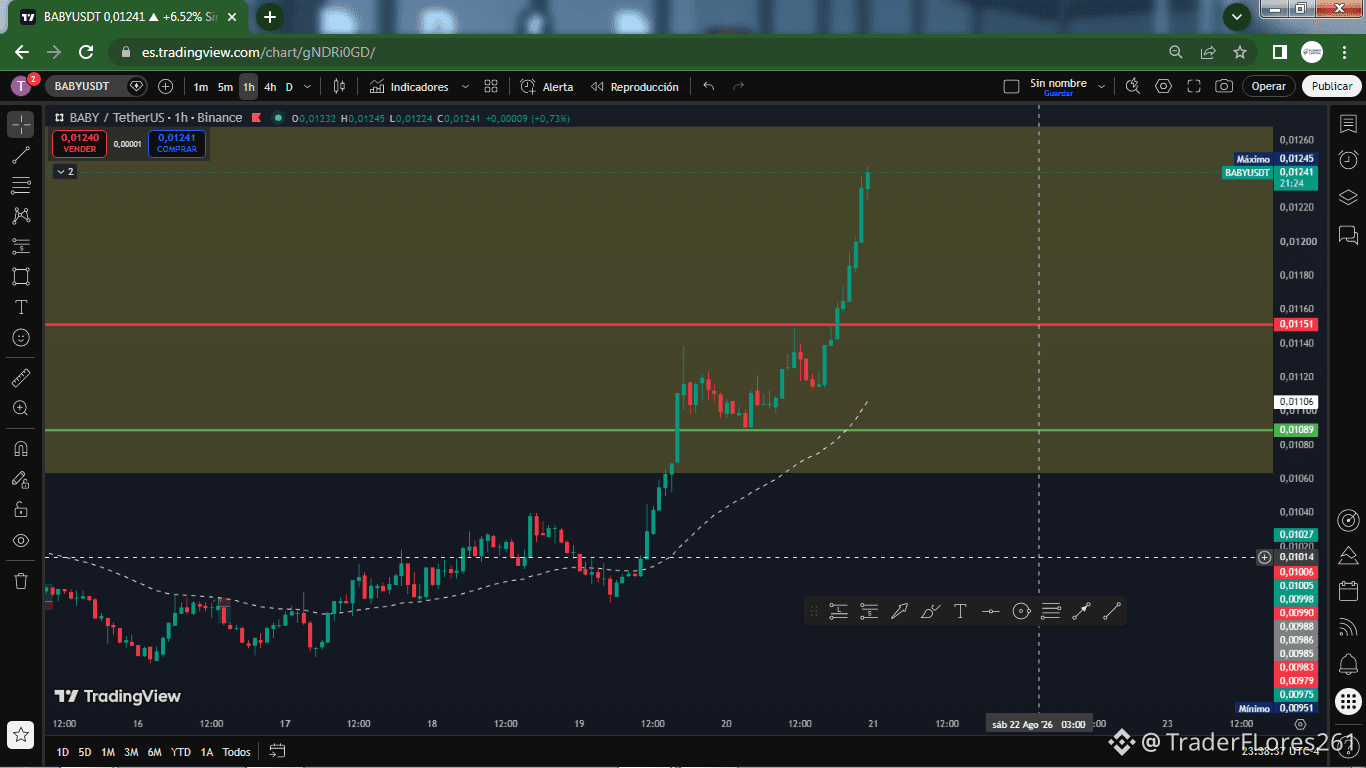Select the text annotation tool in left sidebar
This screenshot has width=1366, height=768.
(x=21, y=307)
